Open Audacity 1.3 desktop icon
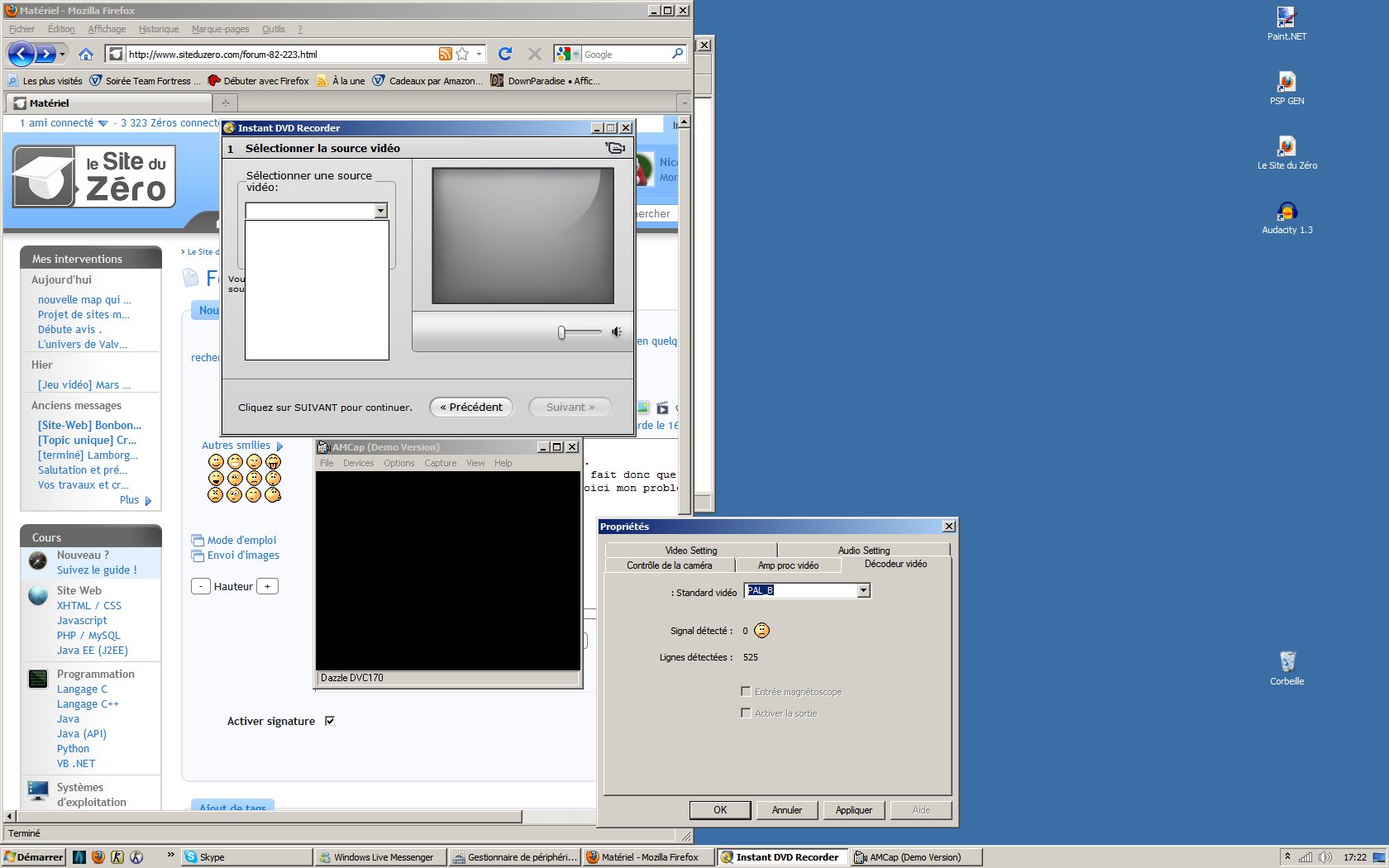Image resolution: width=1389 pixels, height=868 pixels. pyautogui.click(x=1286, y=217)
